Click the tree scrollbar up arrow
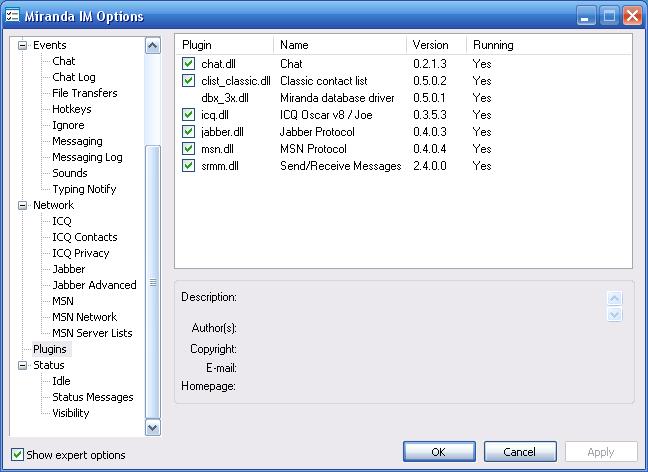648x472 pixels. tap(153, 45)
